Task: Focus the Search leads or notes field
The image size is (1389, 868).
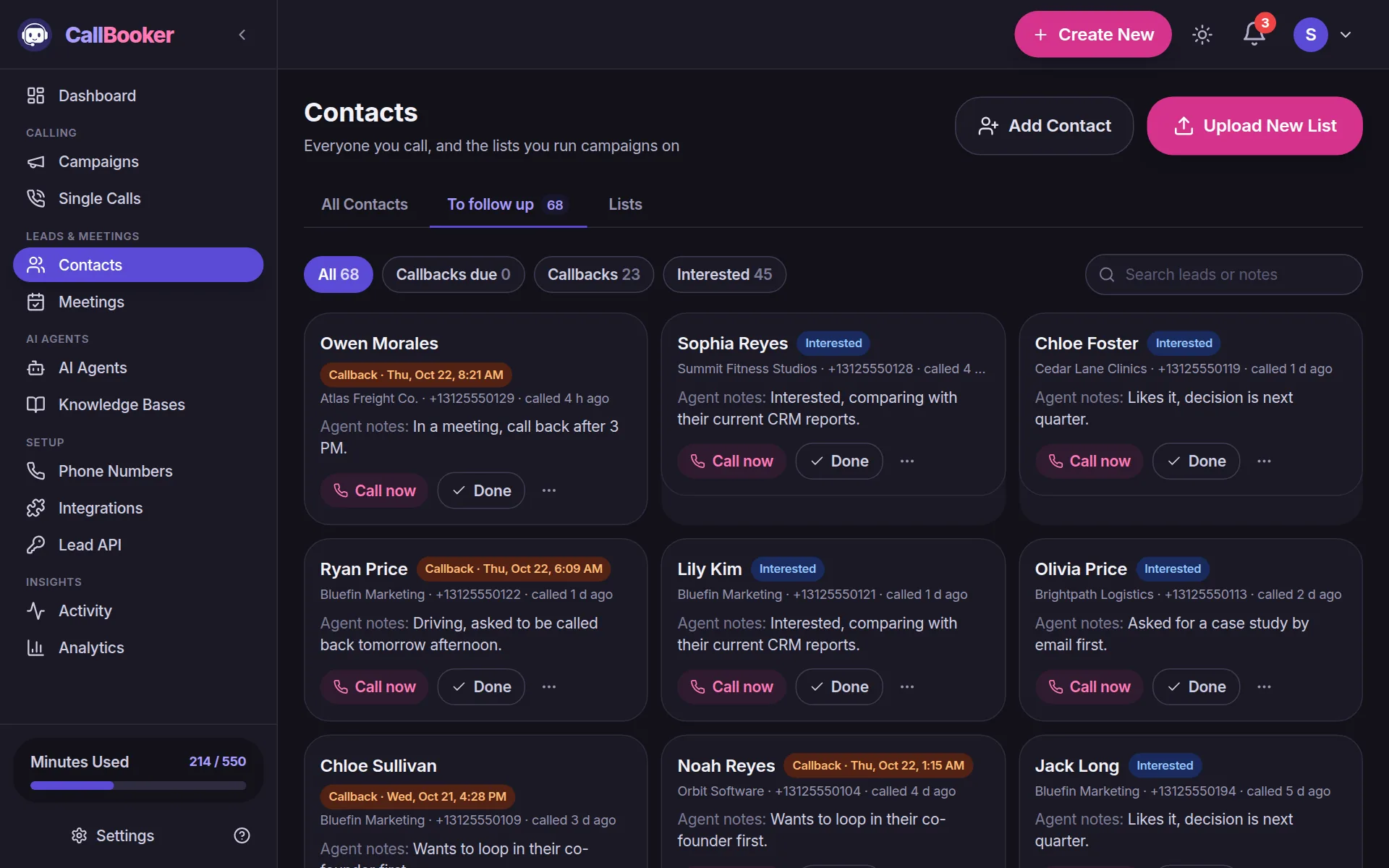Action: pos(1223,274)
